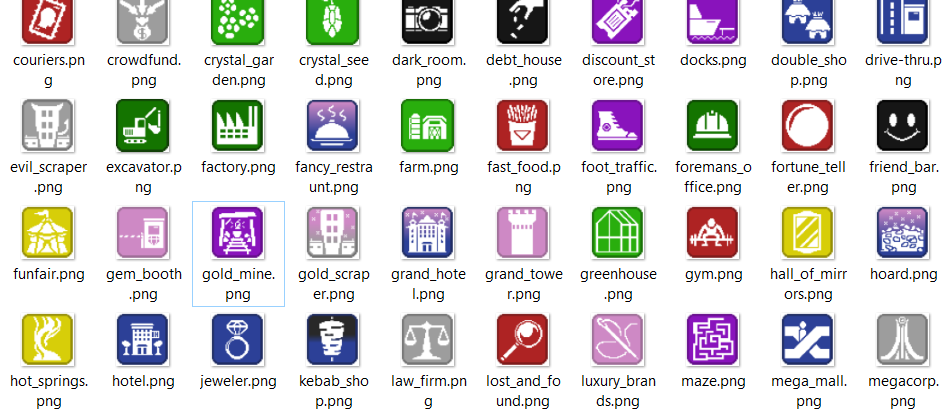Click the 'megacorp.png' filename text

click(x=904, y=391)
